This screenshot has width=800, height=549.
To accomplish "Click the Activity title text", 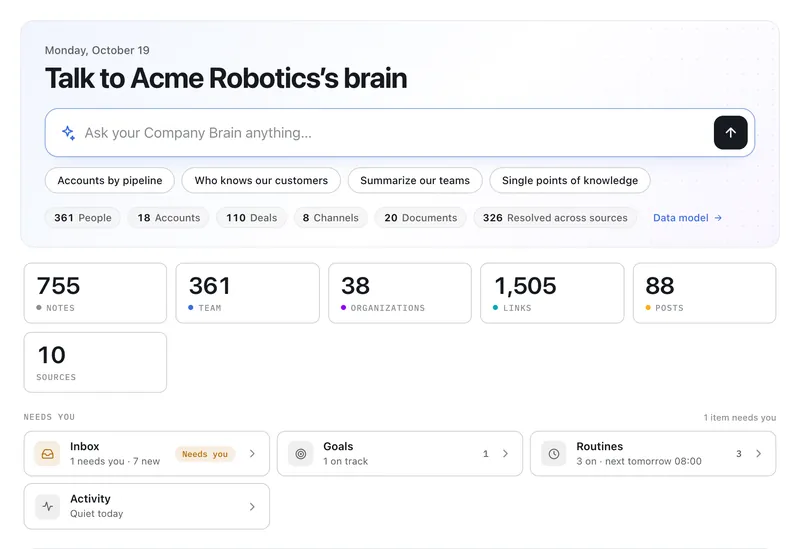I will click(90, 498).
